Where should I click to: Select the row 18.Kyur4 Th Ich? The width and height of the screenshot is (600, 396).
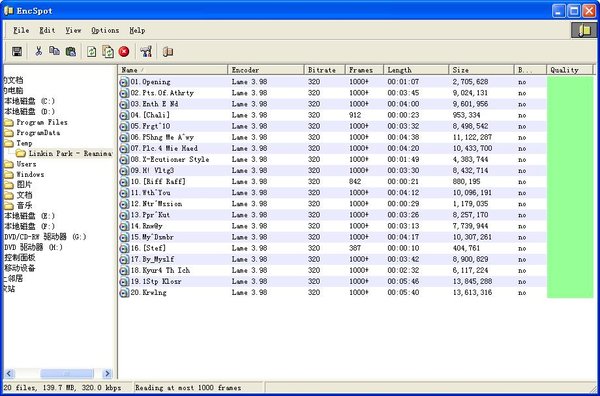(332, 271)
